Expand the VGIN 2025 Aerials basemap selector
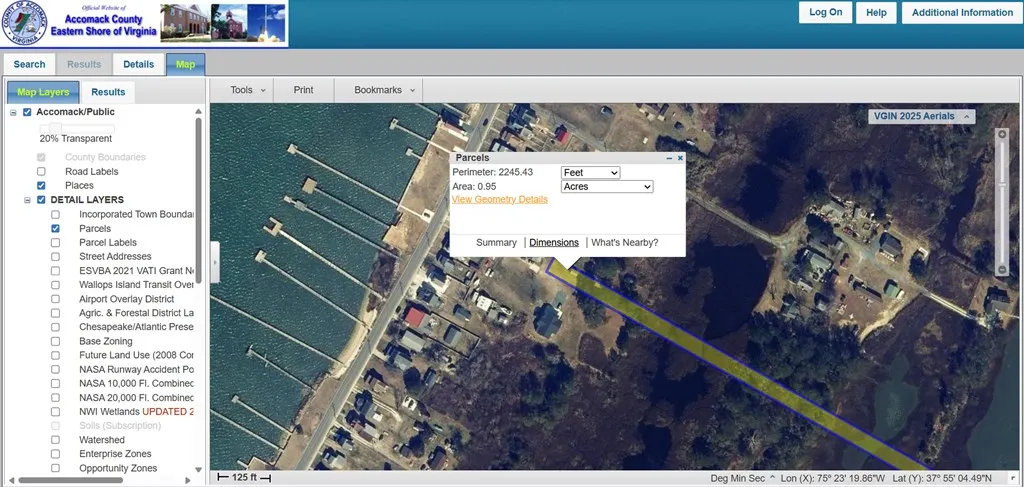This screenshot has height=487, width=1024. (921, 116)
